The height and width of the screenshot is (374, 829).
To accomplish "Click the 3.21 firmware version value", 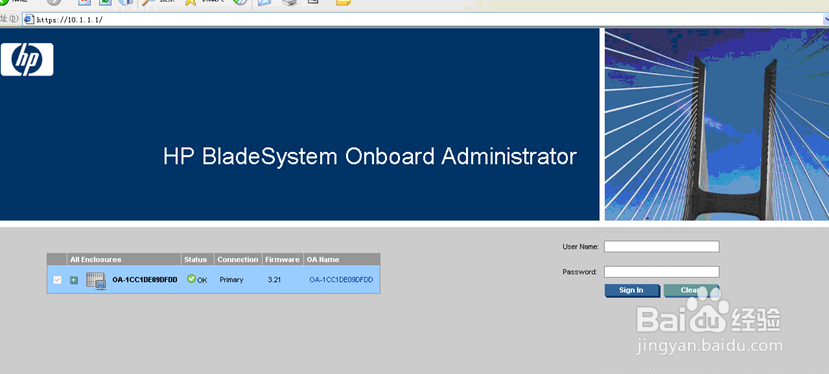I will point(274,280).
